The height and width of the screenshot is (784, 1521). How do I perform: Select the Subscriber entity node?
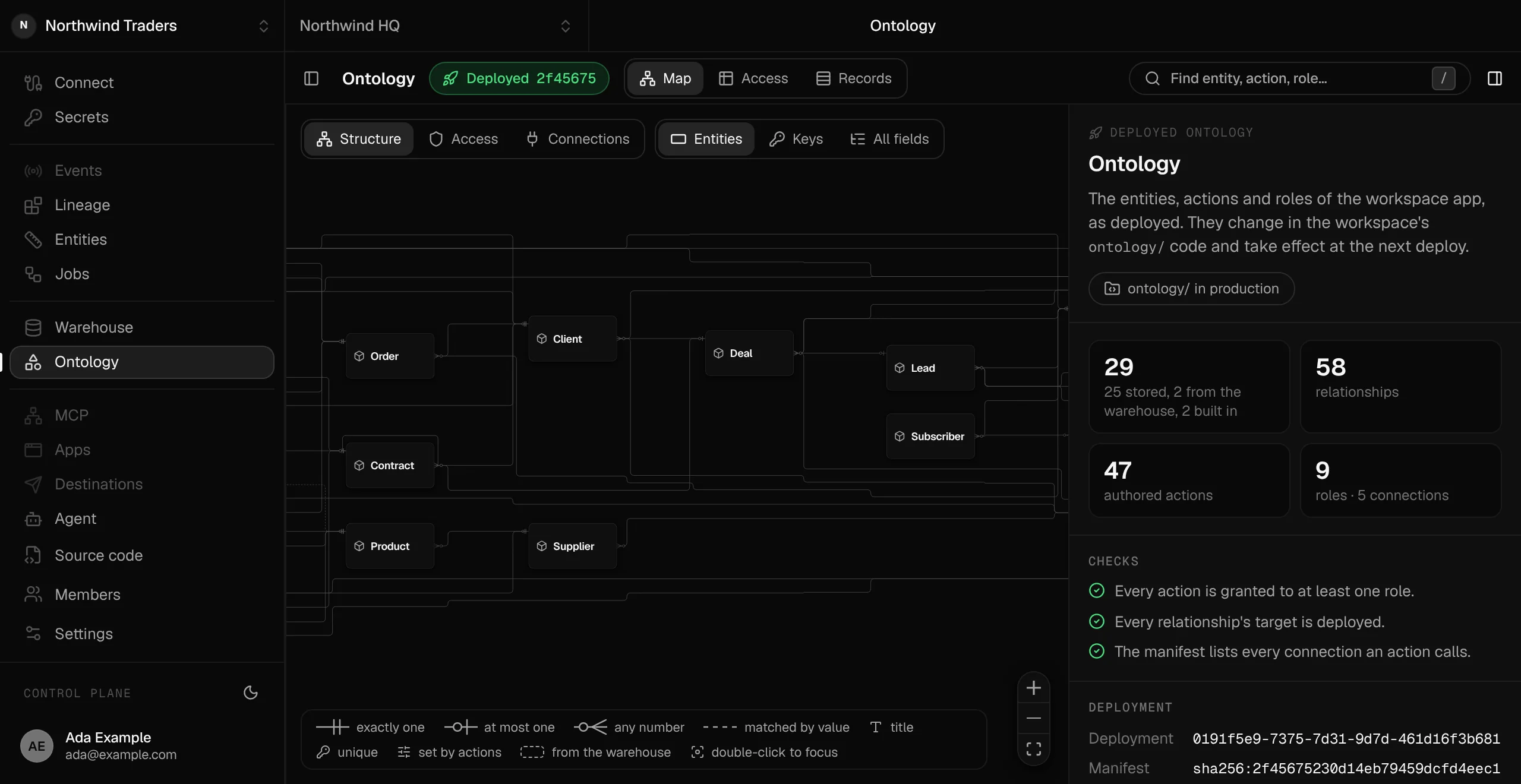point(930,437)
